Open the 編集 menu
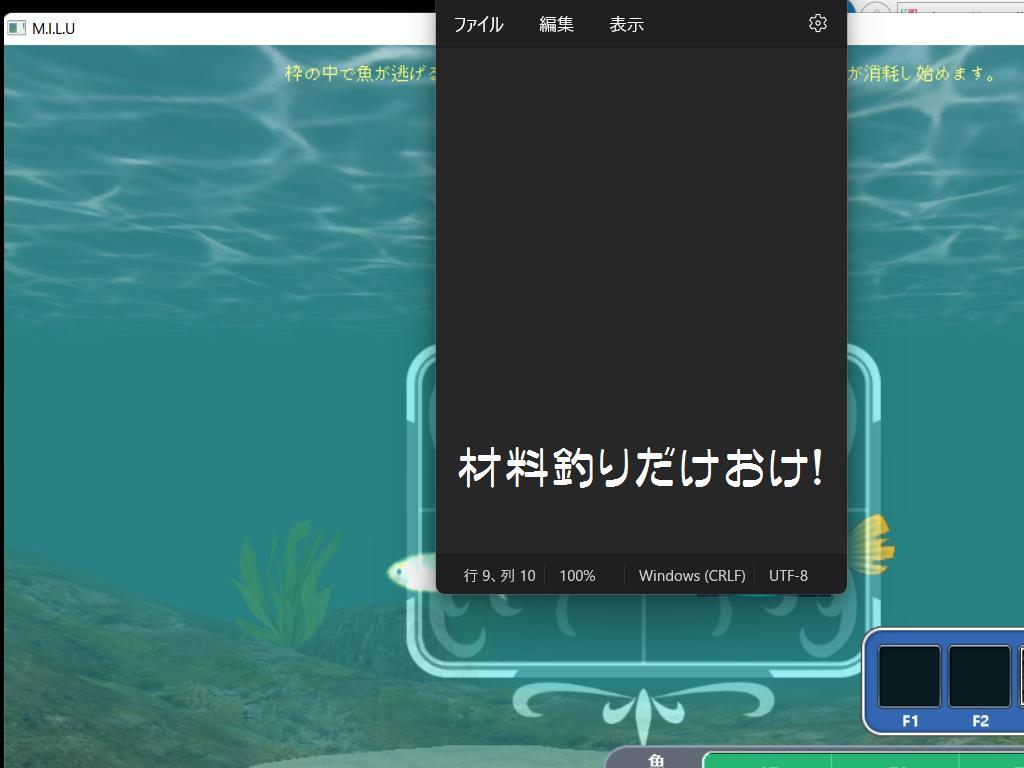1024x768 pixels. 556,24
